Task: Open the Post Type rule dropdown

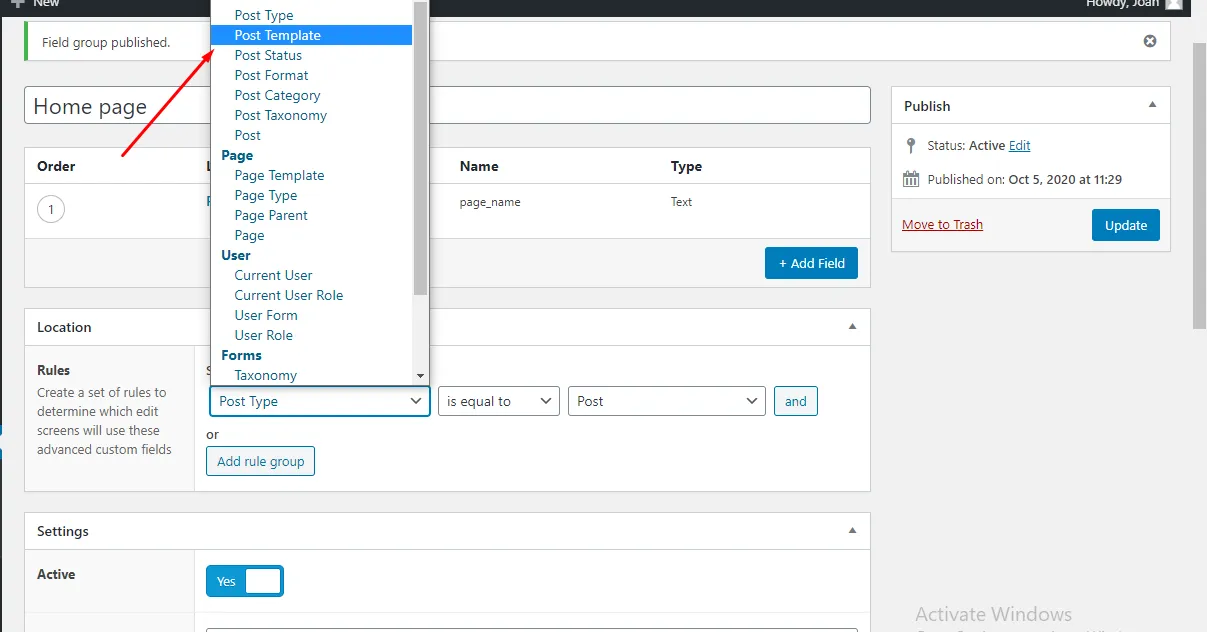Action: coord(319,401)
